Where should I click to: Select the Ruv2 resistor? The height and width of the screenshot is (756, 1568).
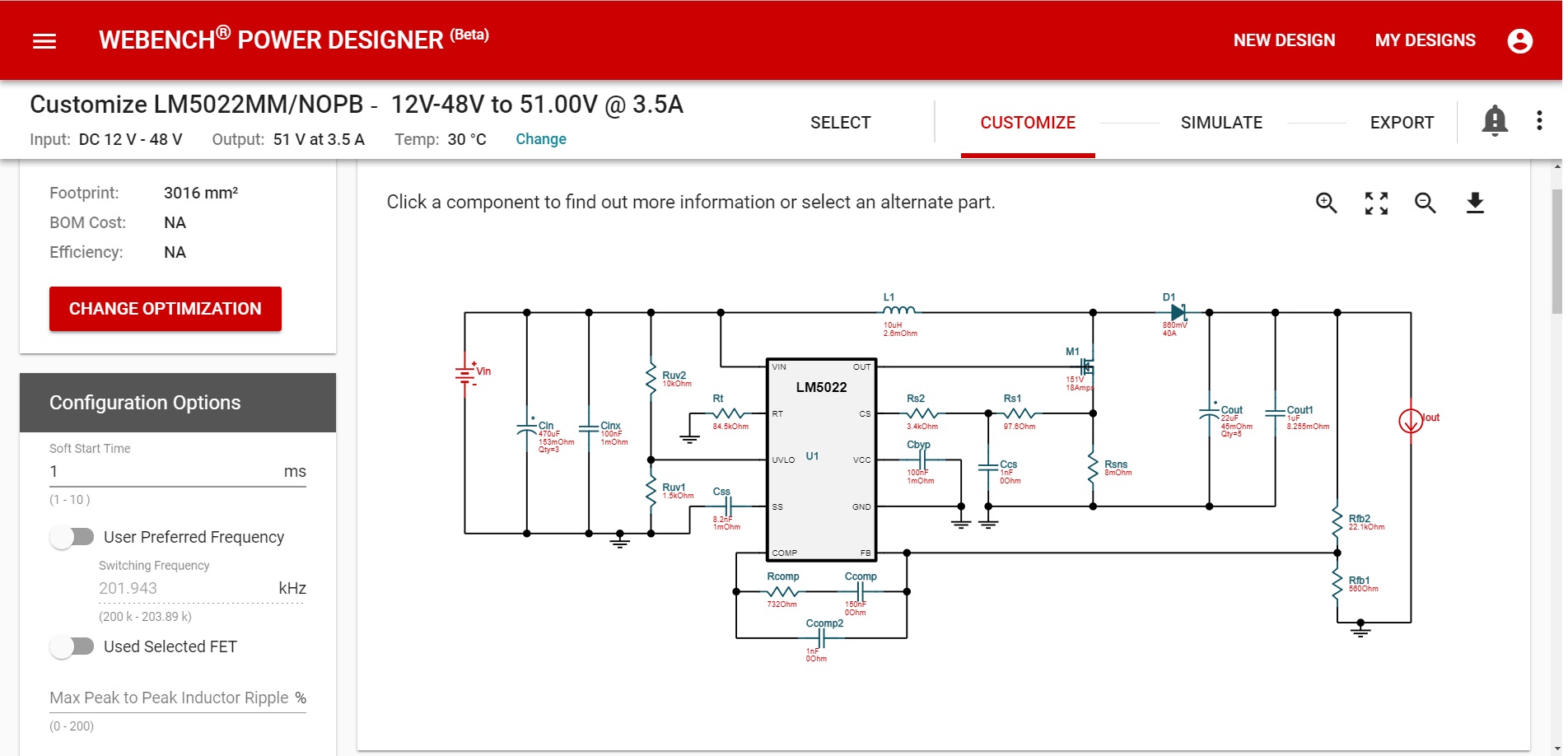point(651,378)
